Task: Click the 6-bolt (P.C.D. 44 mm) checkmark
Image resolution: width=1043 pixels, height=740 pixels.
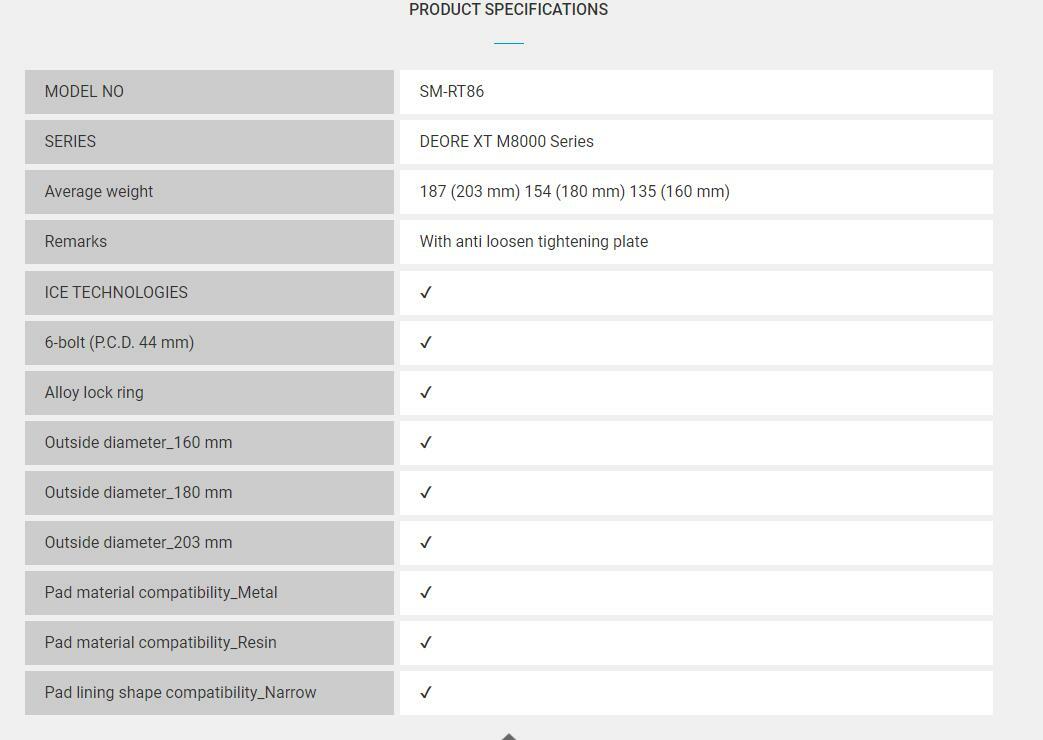Action: pos(426,342)
